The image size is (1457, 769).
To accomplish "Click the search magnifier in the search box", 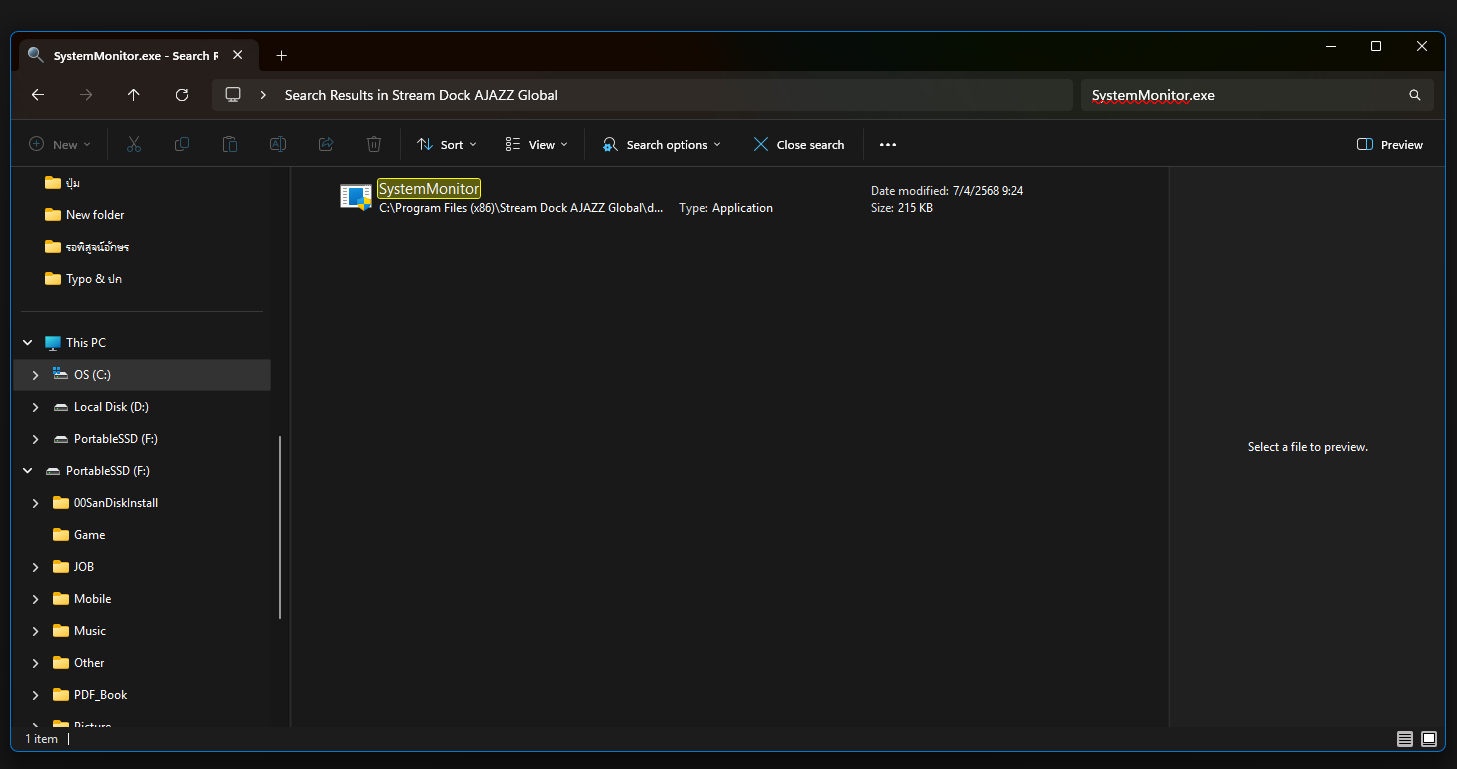I will 1415,96.
